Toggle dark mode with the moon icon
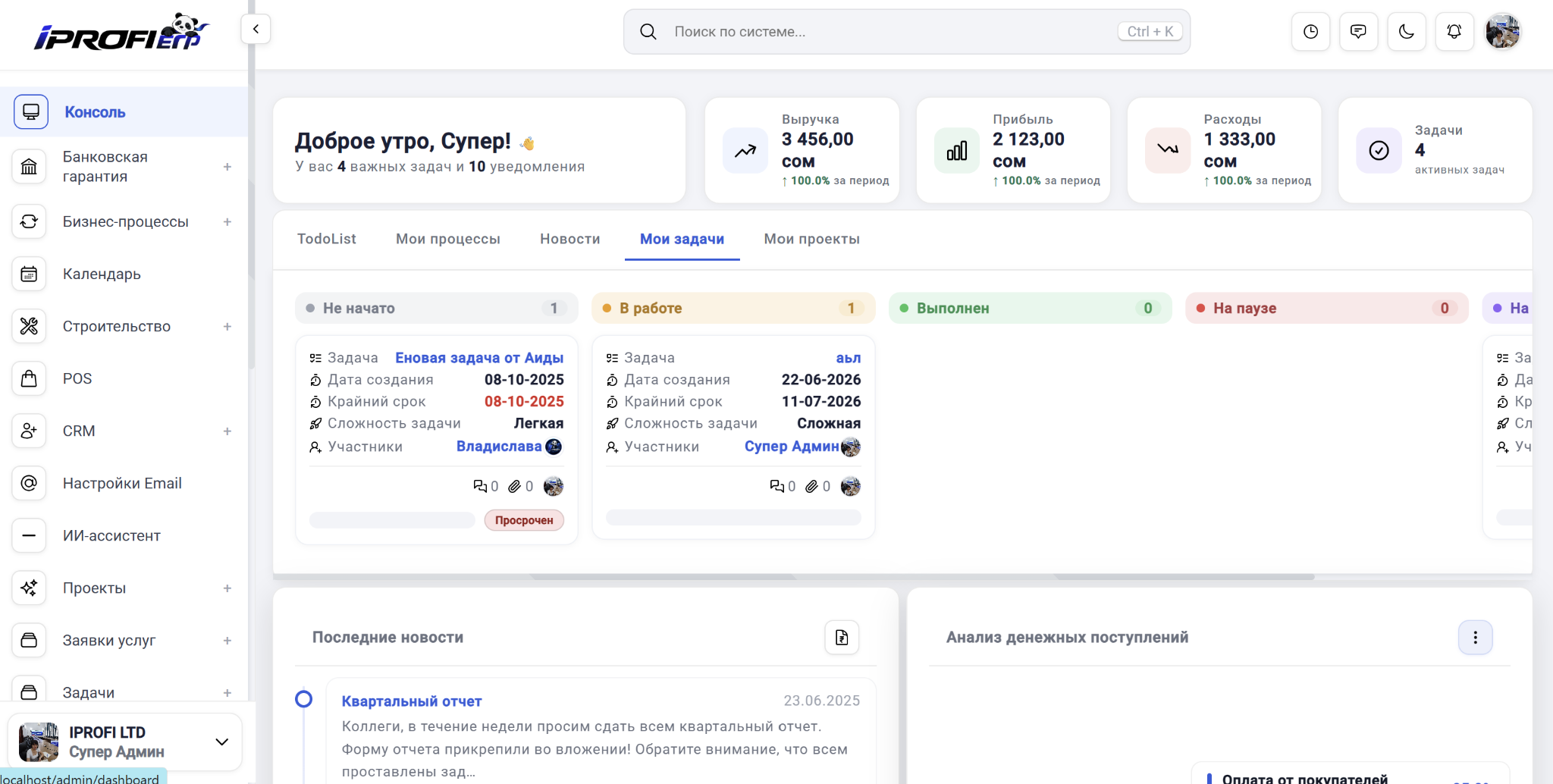 1407,32
